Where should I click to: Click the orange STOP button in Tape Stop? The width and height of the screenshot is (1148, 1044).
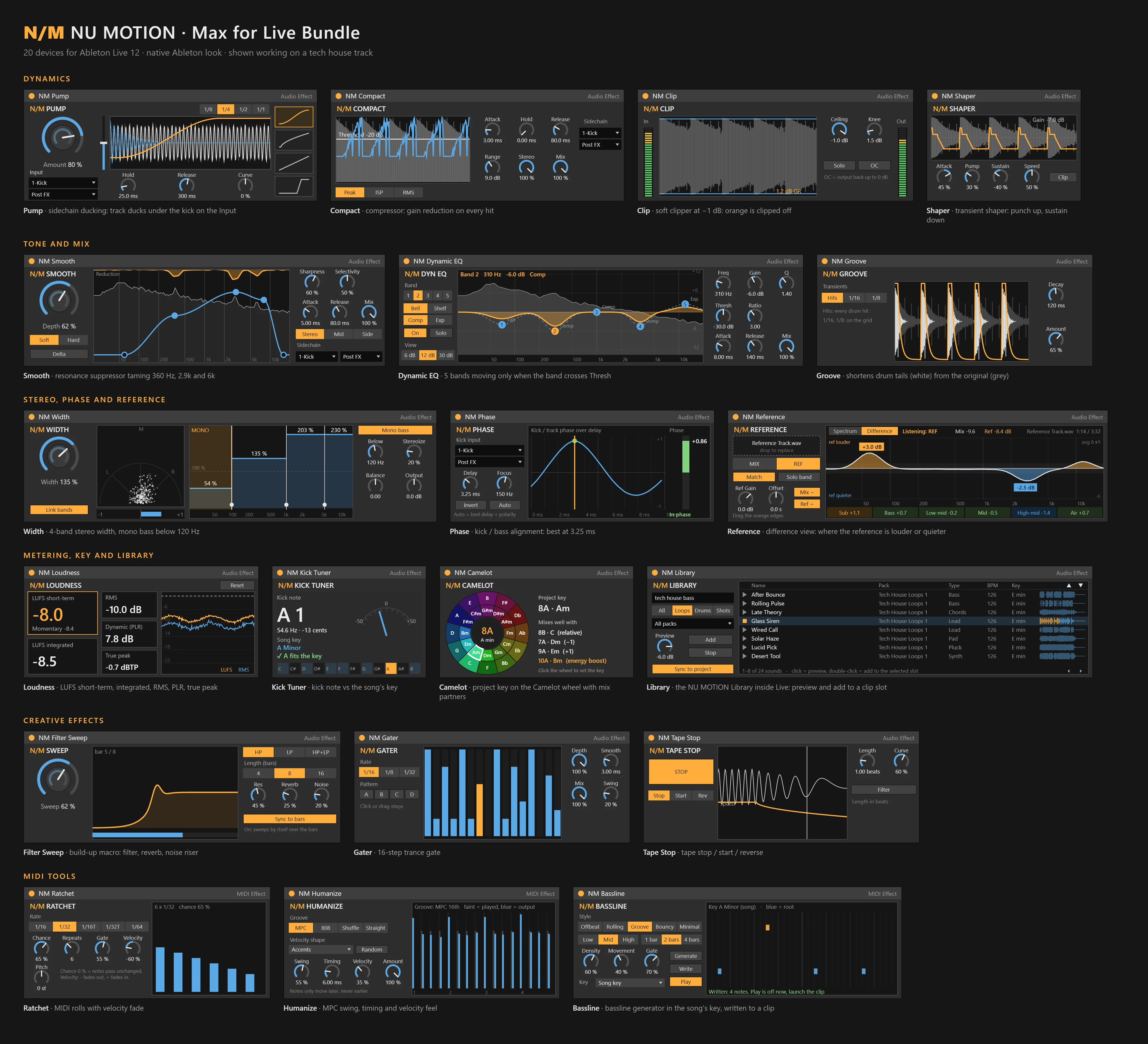[681, 772]
